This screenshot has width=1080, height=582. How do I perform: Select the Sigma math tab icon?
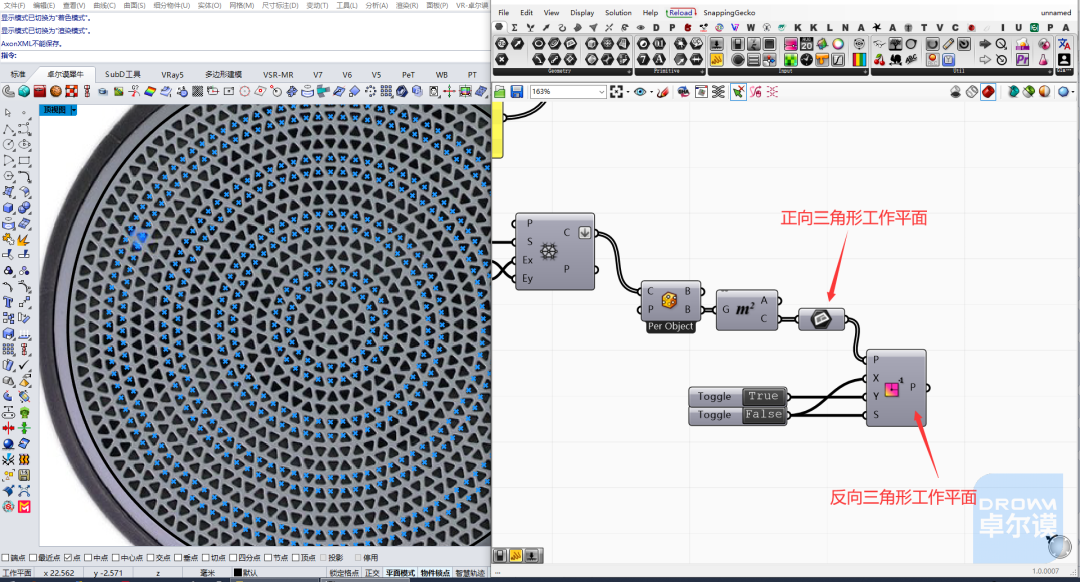coord(515,28)
